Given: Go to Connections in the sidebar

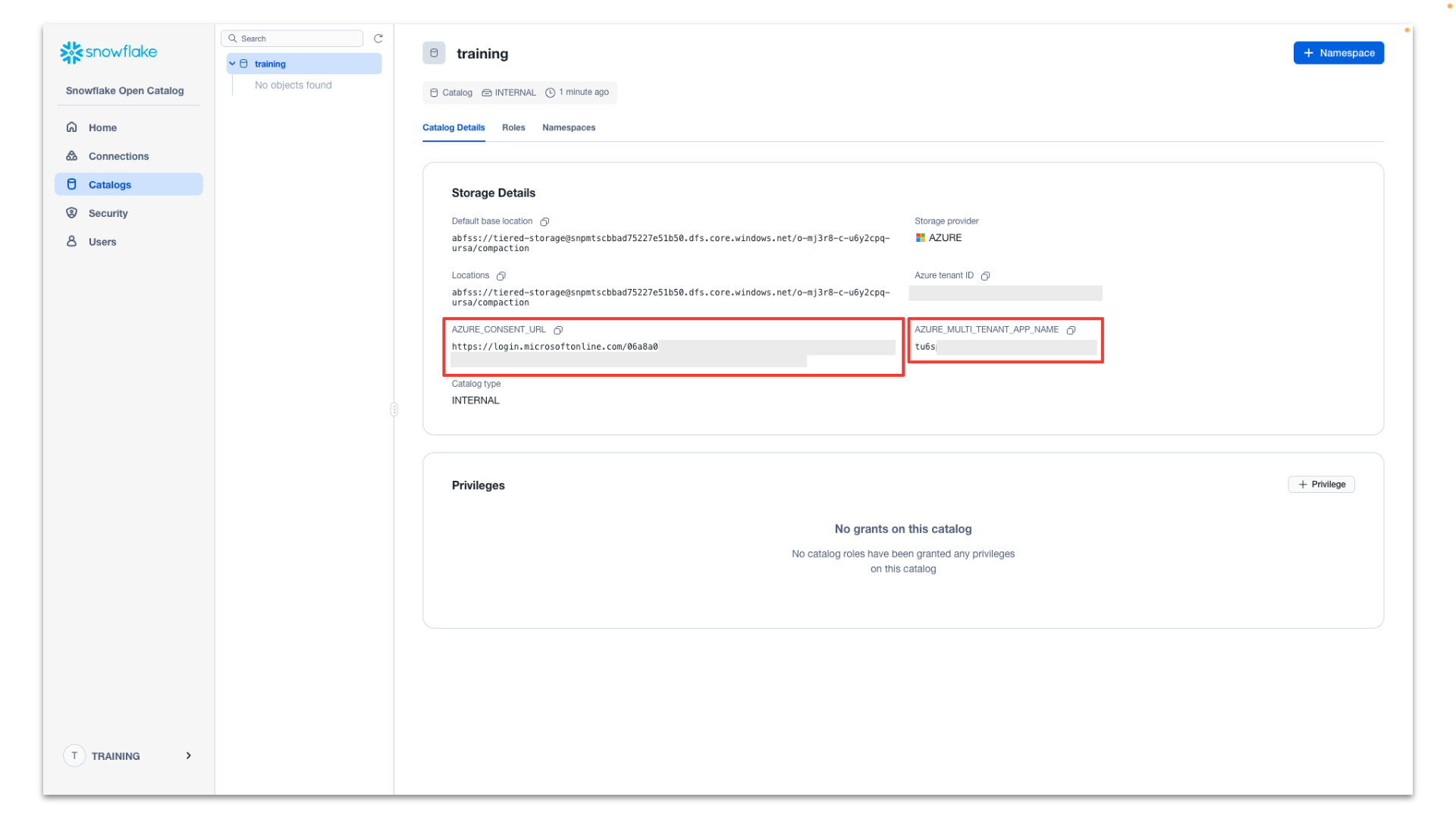Looking at the screenshot, I should (118, 156).
